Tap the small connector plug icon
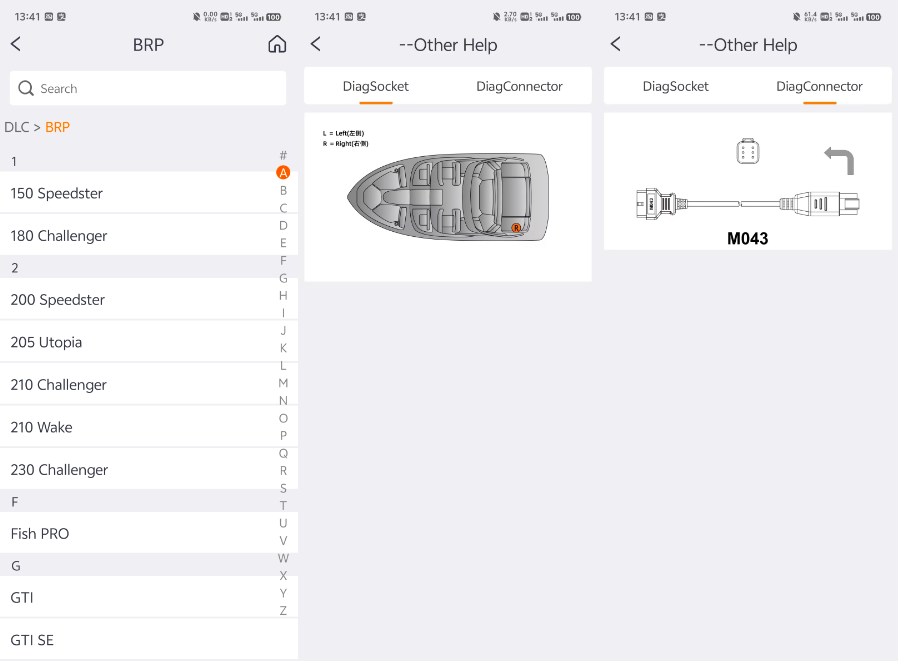Image resolution: width=898 pixels, height=661 pixels. [747, 152]
